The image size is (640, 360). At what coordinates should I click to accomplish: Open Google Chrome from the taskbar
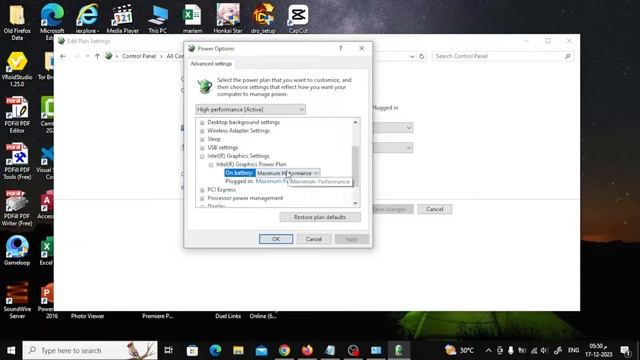point(284,350)
